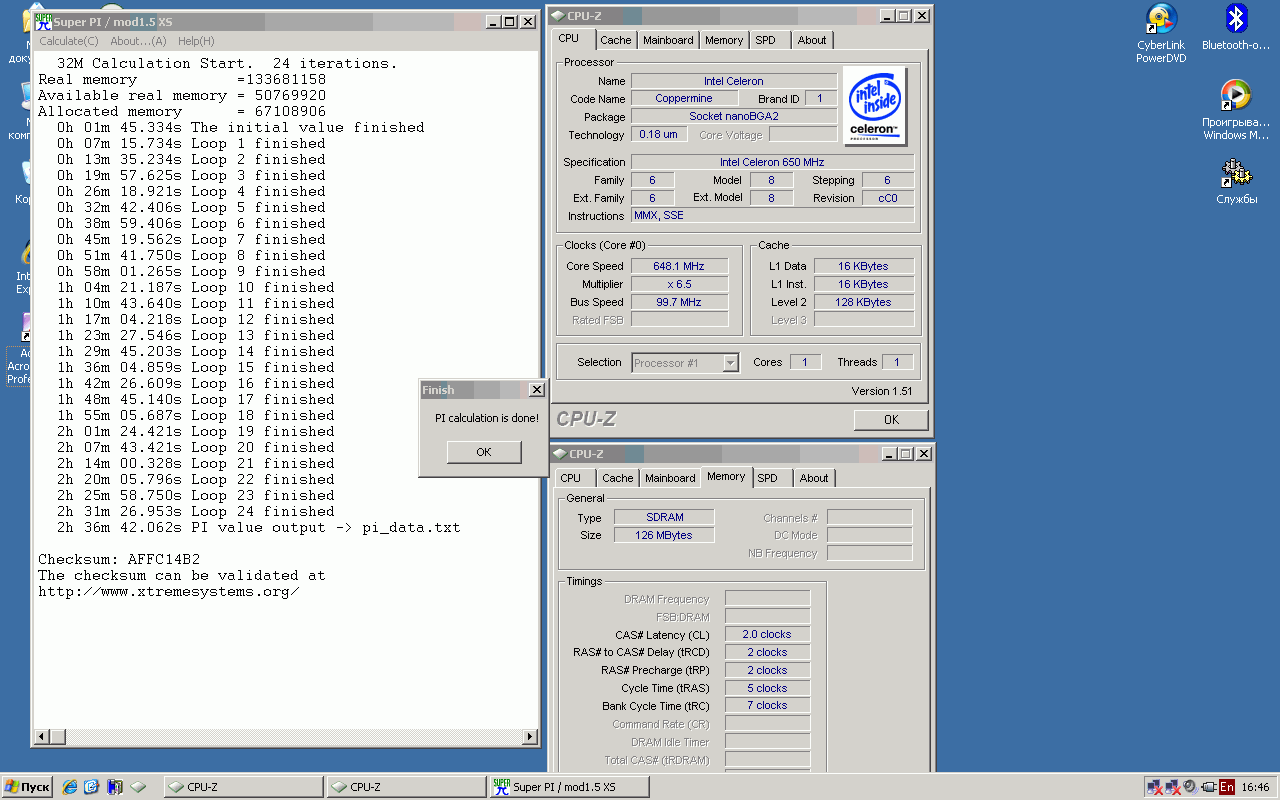This screenshot has height=800, width=1280.
Task: Activate the CPU-Z taskbar button nearest the quick launch icons
Action: tap(243, 787)
